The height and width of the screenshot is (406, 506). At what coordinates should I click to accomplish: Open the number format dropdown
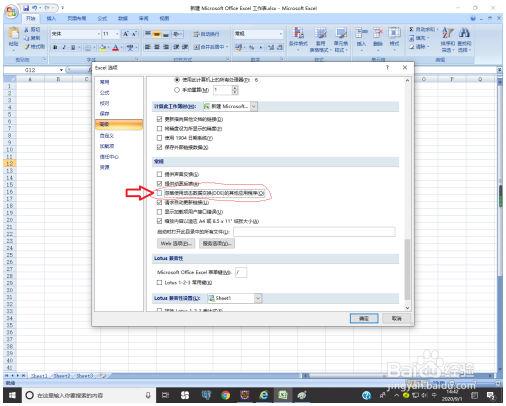pyautogui.click(x=281, y=34)
